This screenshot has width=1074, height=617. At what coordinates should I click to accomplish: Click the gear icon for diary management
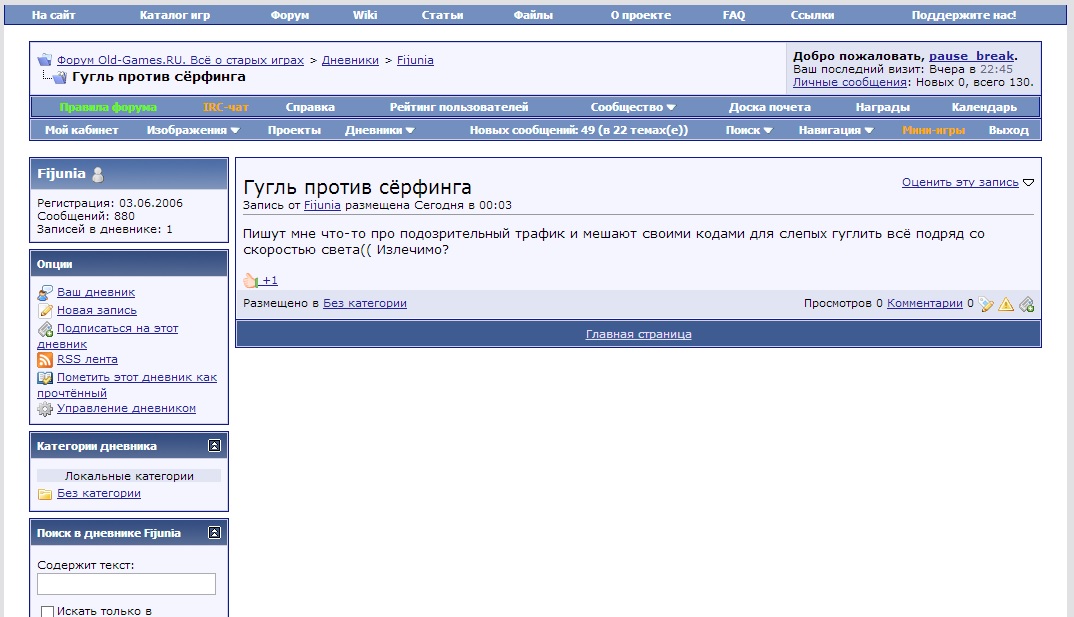click(x=45, y=408)
